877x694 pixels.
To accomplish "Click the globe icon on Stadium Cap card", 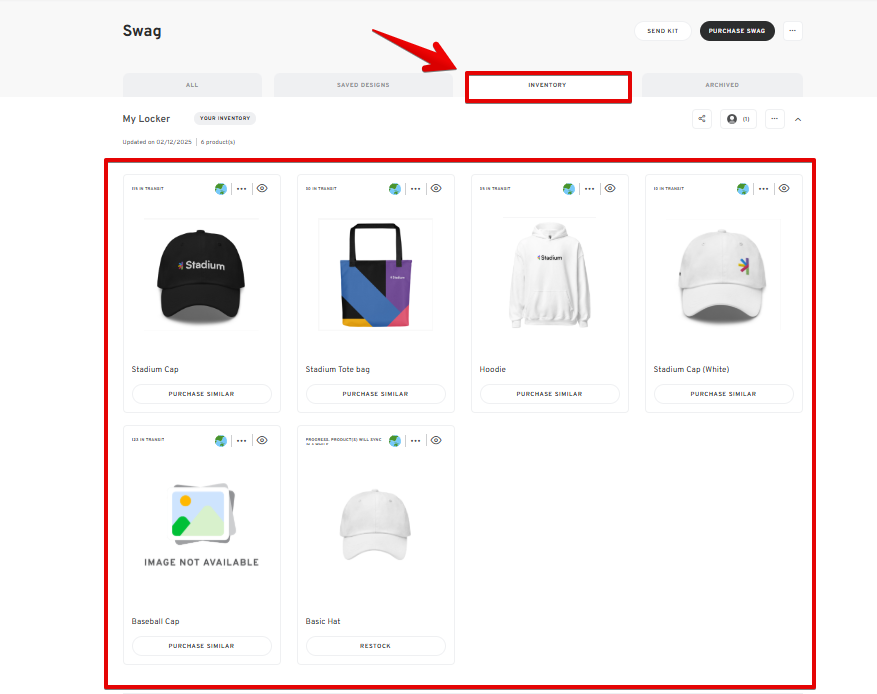I will (x=221, y=189).
